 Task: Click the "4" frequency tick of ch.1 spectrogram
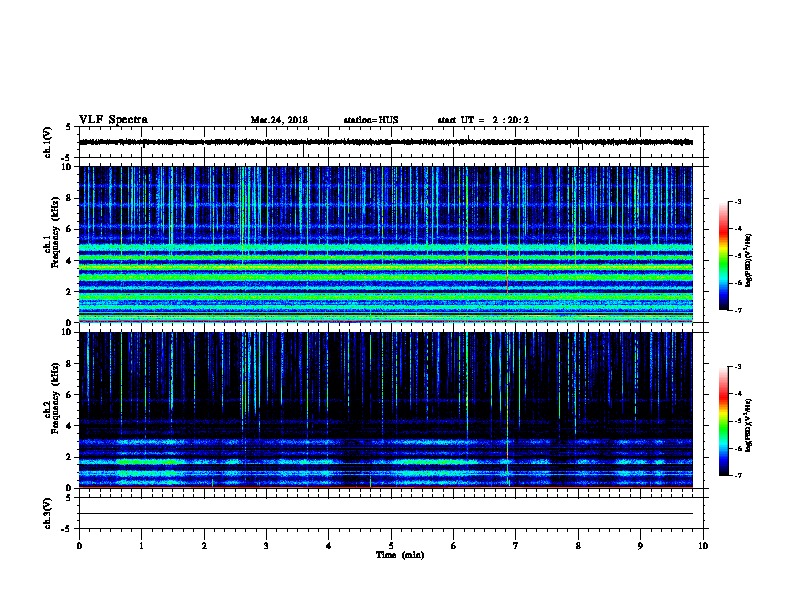71,261
